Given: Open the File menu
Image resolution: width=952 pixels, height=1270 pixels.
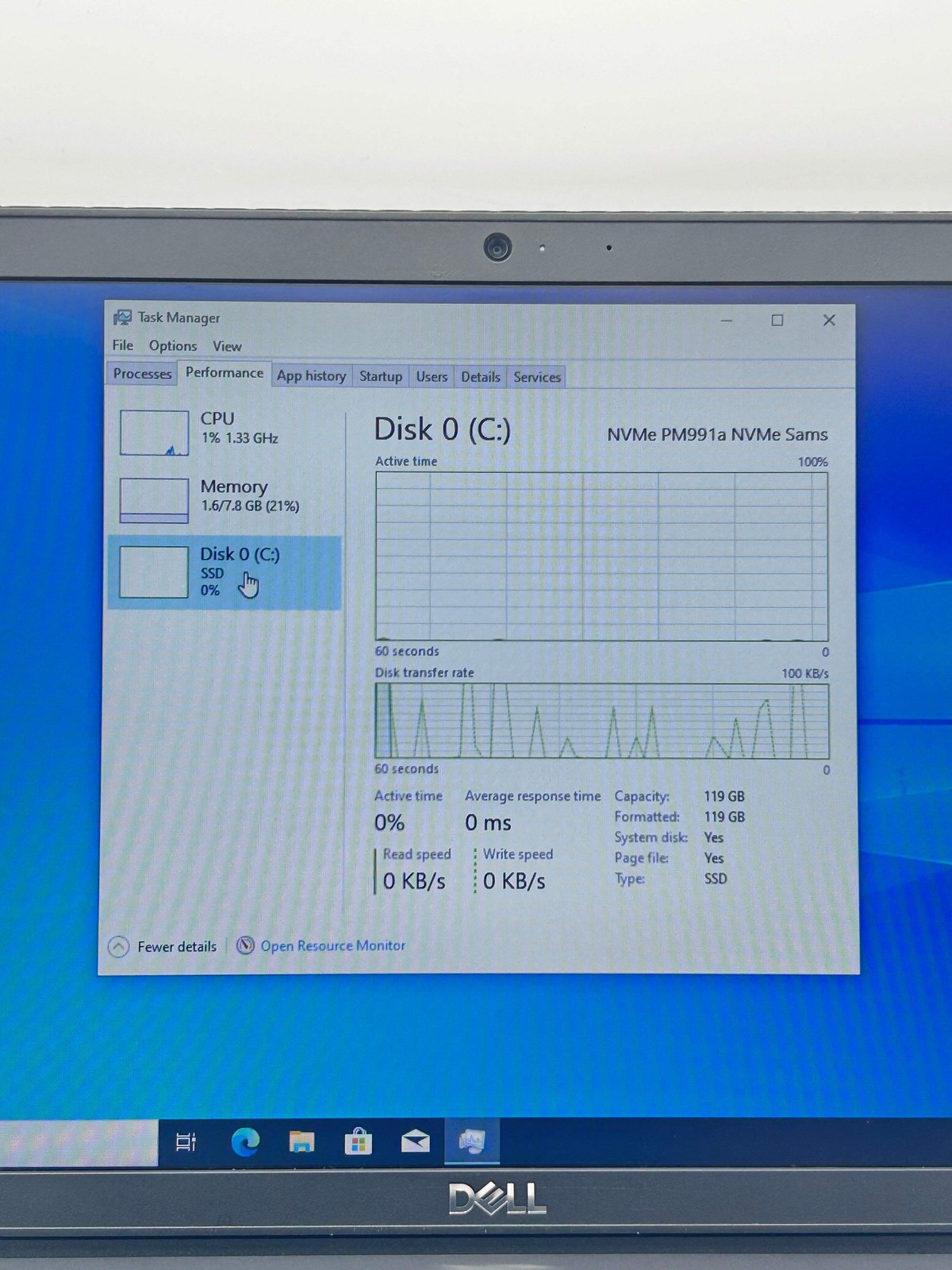Looking at the screenshot, I should click(x=123, y=345).
